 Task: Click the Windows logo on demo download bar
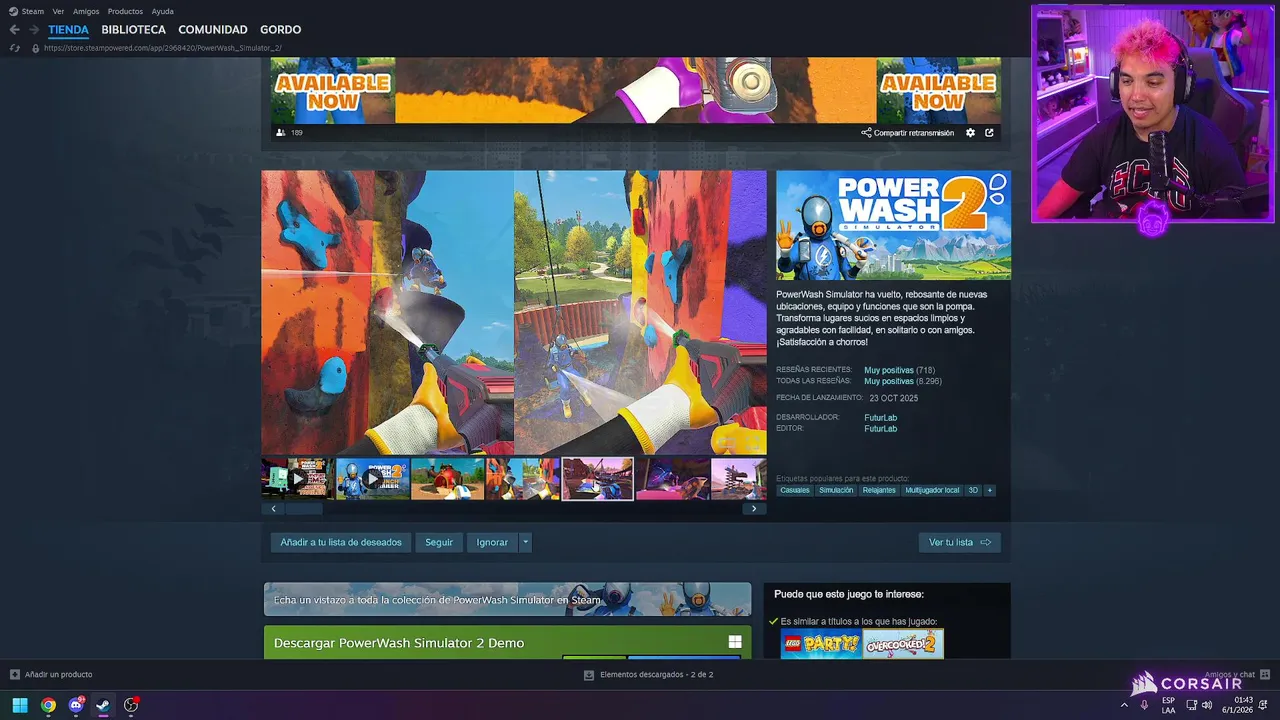click(735, 642)
